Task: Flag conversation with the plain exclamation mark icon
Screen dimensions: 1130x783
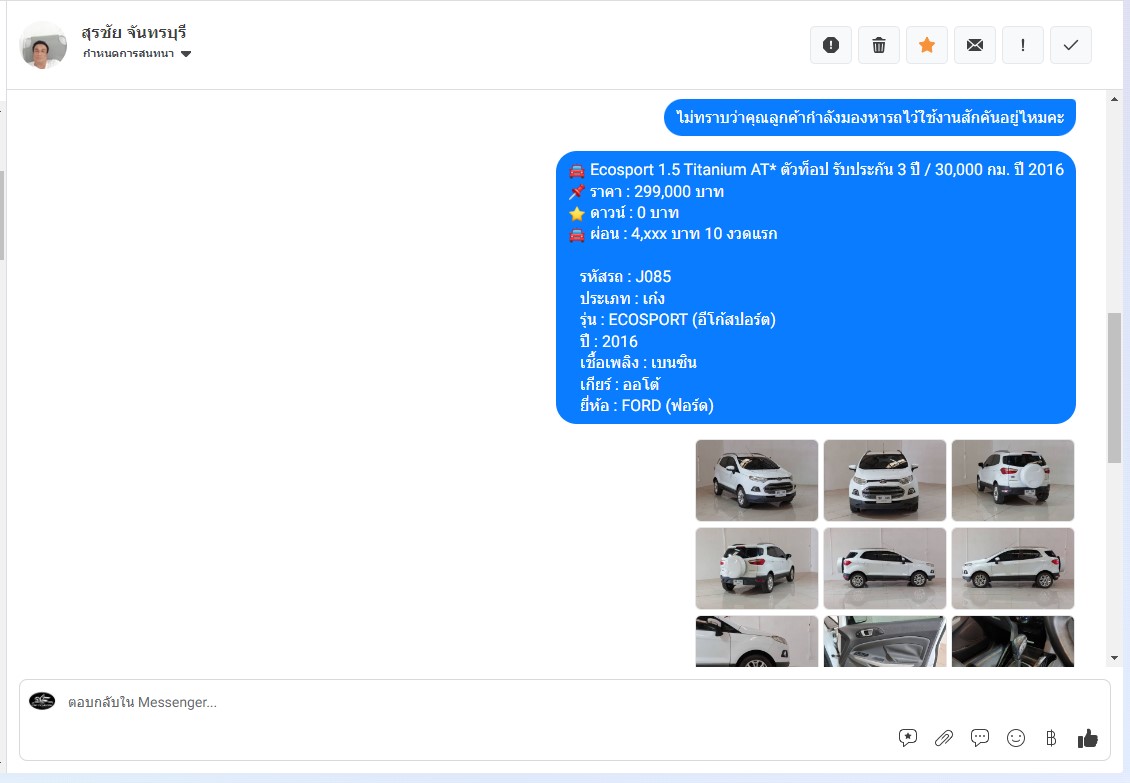Action: [1023, 45]
